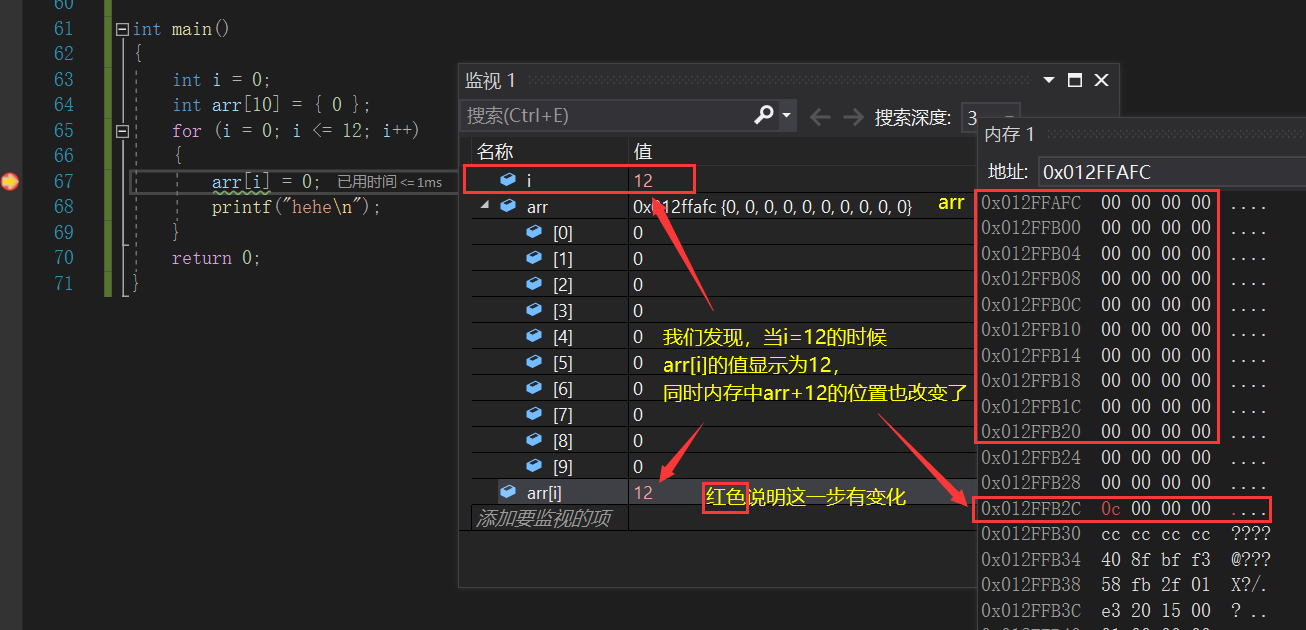Click the search magnifier icon in Watch window
This screenshot has width=1306, height=630.
click(764, 115)
